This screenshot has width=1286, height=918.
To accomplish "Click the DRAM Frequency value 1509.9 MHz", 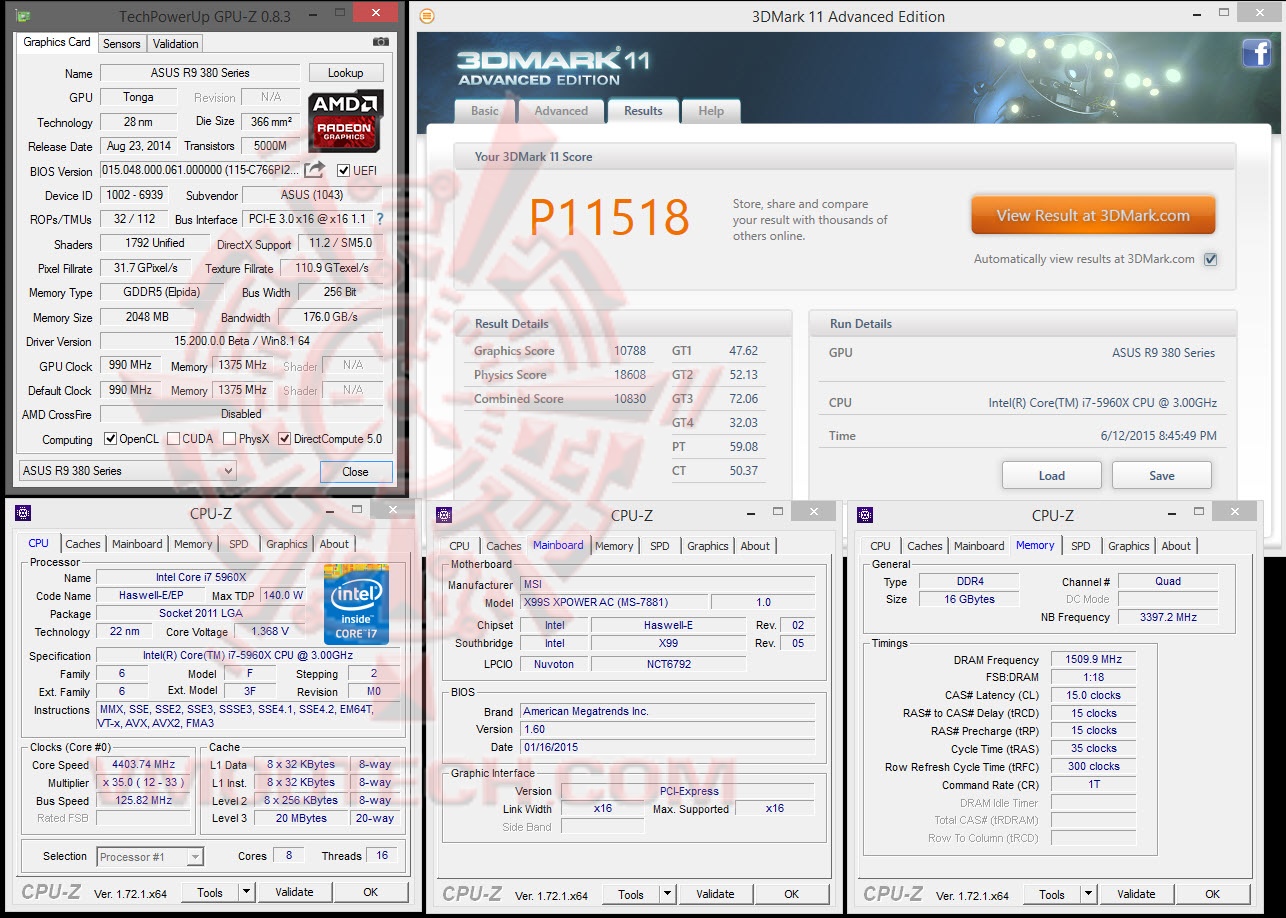I will (x=1092, y=660).
